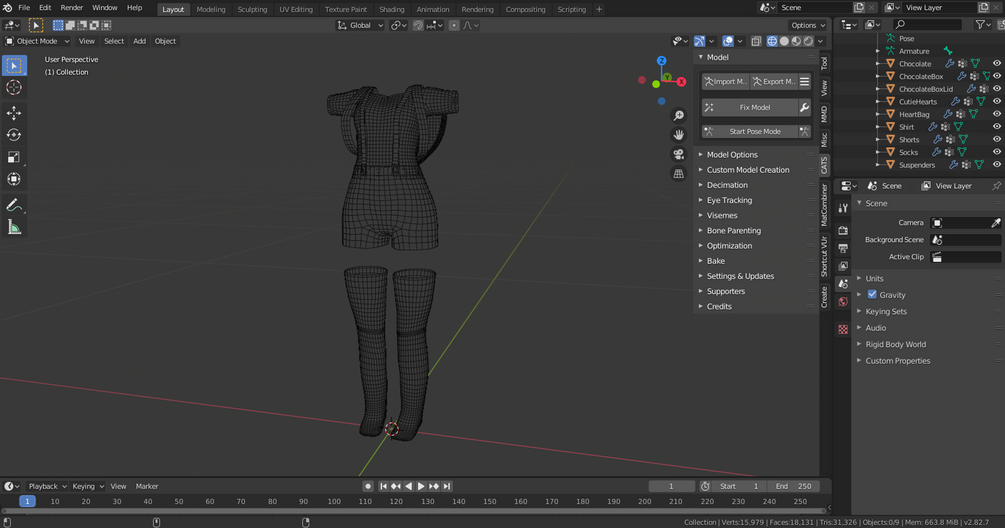Click the Fix Model button
The image size is (1005, 528).
pos(754,107)
